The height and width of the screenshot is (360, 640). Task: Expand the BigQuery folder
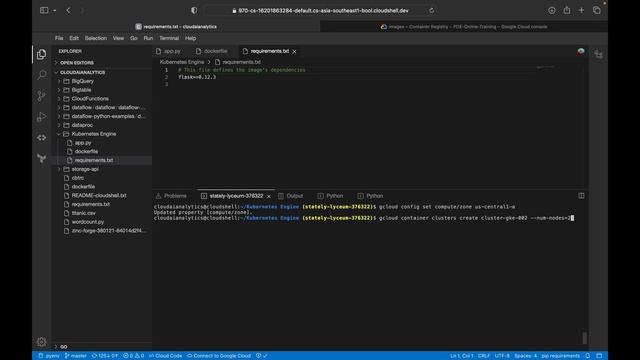(x=82, y=81)
